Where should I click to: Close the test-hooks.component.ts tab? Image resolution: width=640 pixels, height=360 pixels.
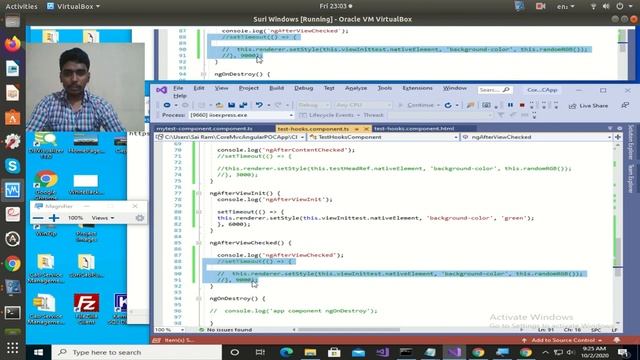[x=366, y=129]
